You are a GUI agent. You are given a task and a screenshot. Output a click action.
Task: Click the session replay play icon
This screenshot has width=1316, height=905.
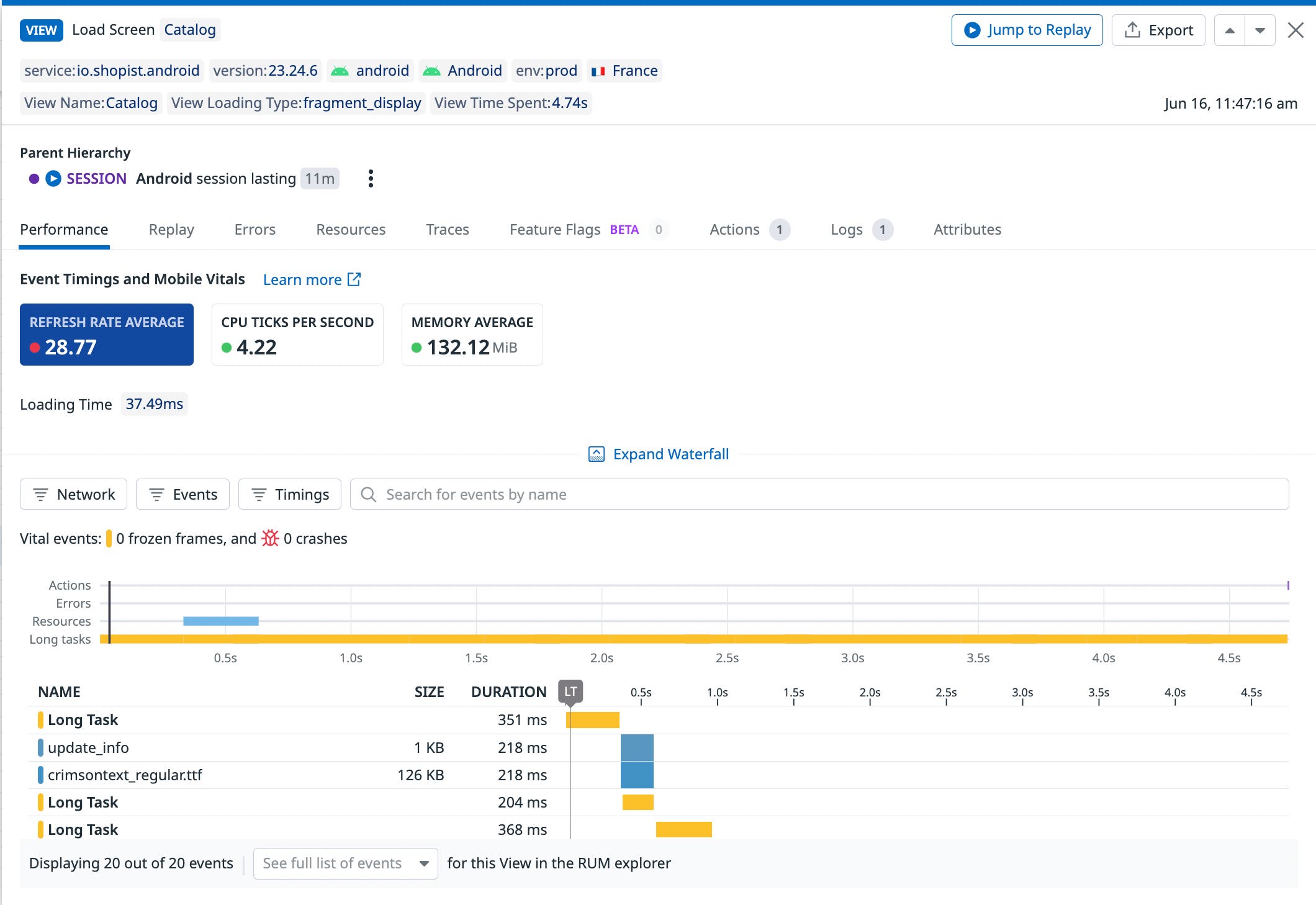pos(53,179)
